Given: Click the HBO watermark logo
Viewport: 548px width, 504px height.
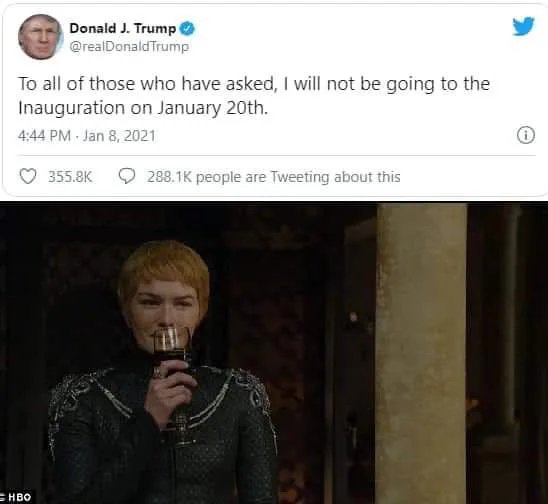Looking at the screenshot, I should point(17,497).
